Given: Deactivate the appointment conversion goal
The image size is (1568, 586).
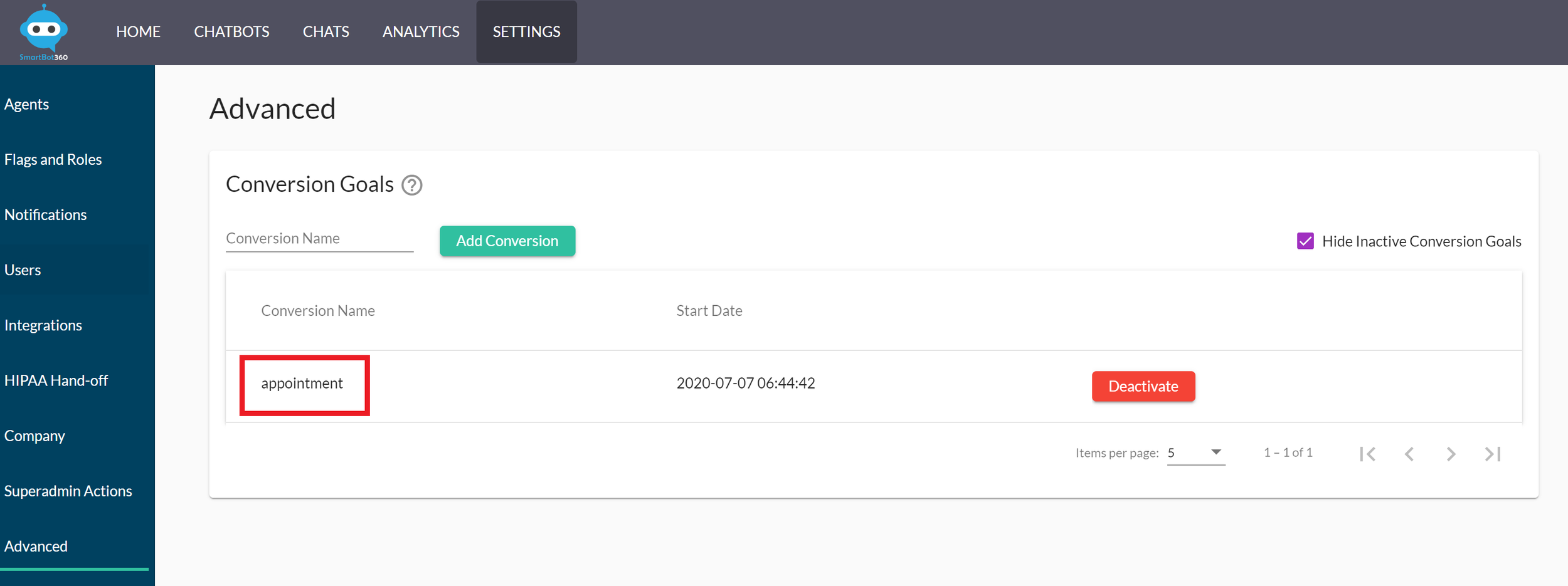Looking at the screenshot, I should pyautogui.click(x=1143, y=386).
